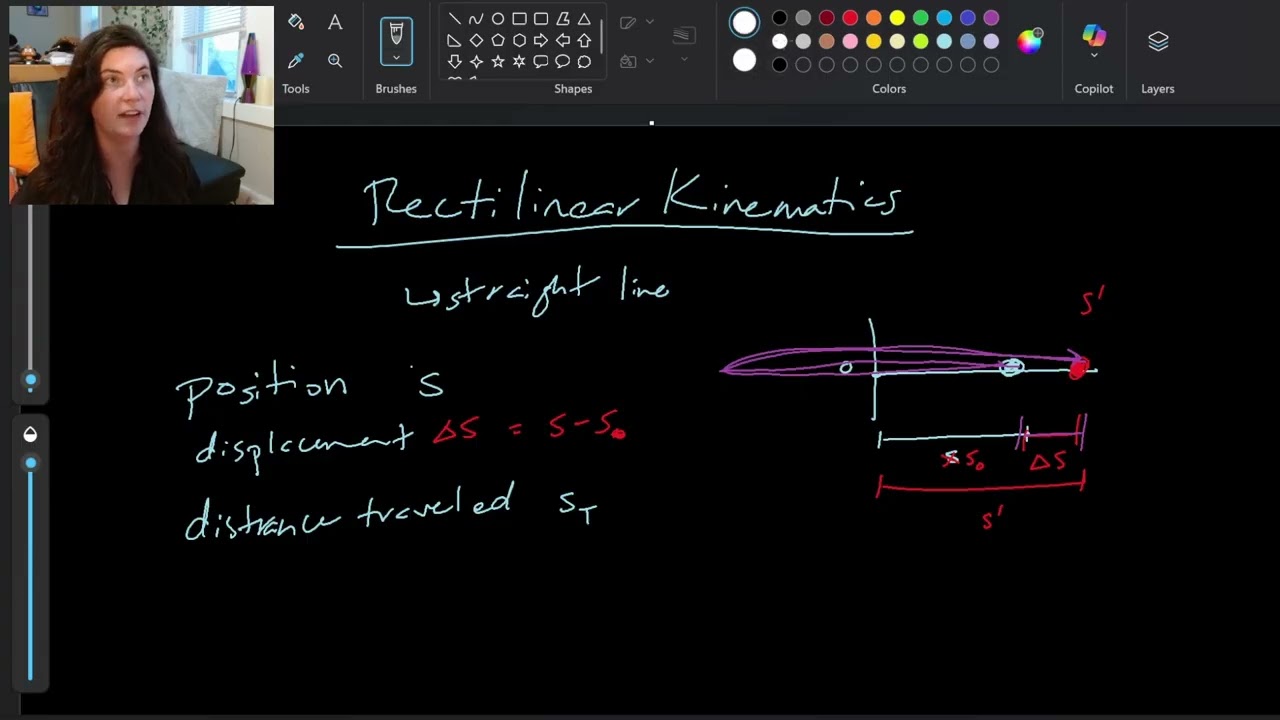Choose the Triangle shape
1280x720 pixels.
(x=584, y=19)
